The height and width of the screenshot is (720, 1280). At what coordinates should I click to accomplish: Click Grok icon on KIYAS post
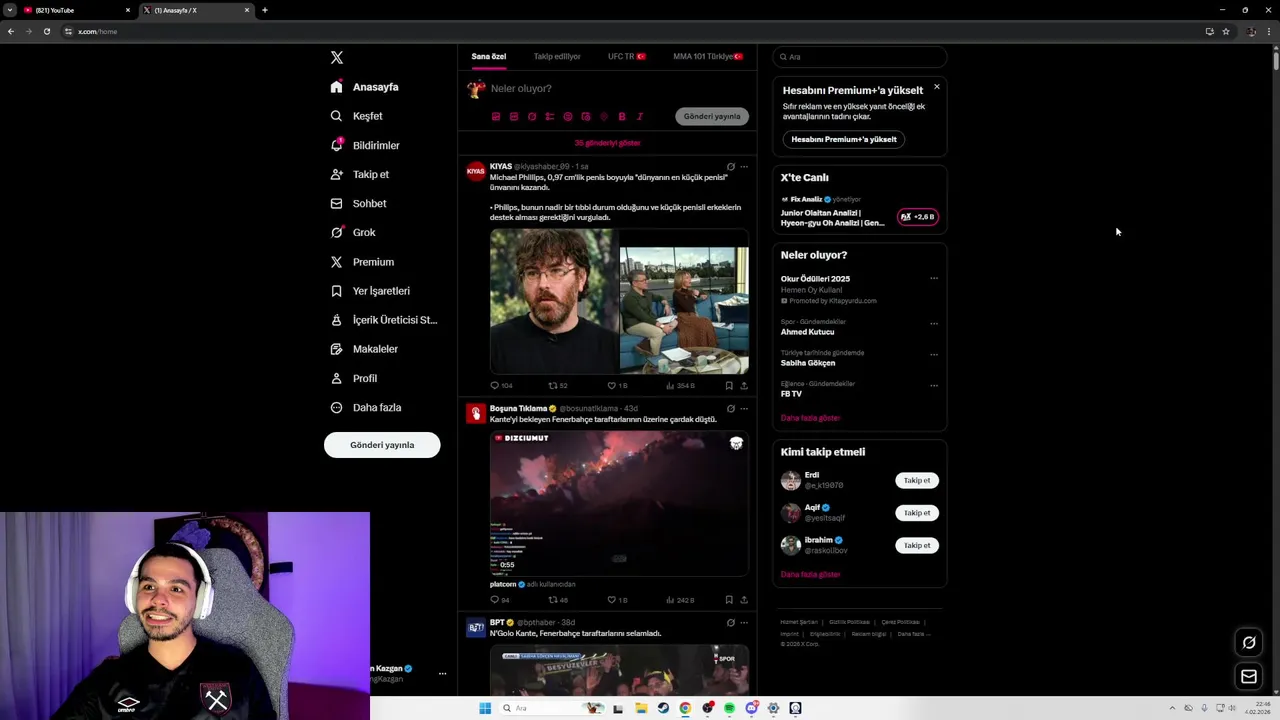[x=730, y=167]
